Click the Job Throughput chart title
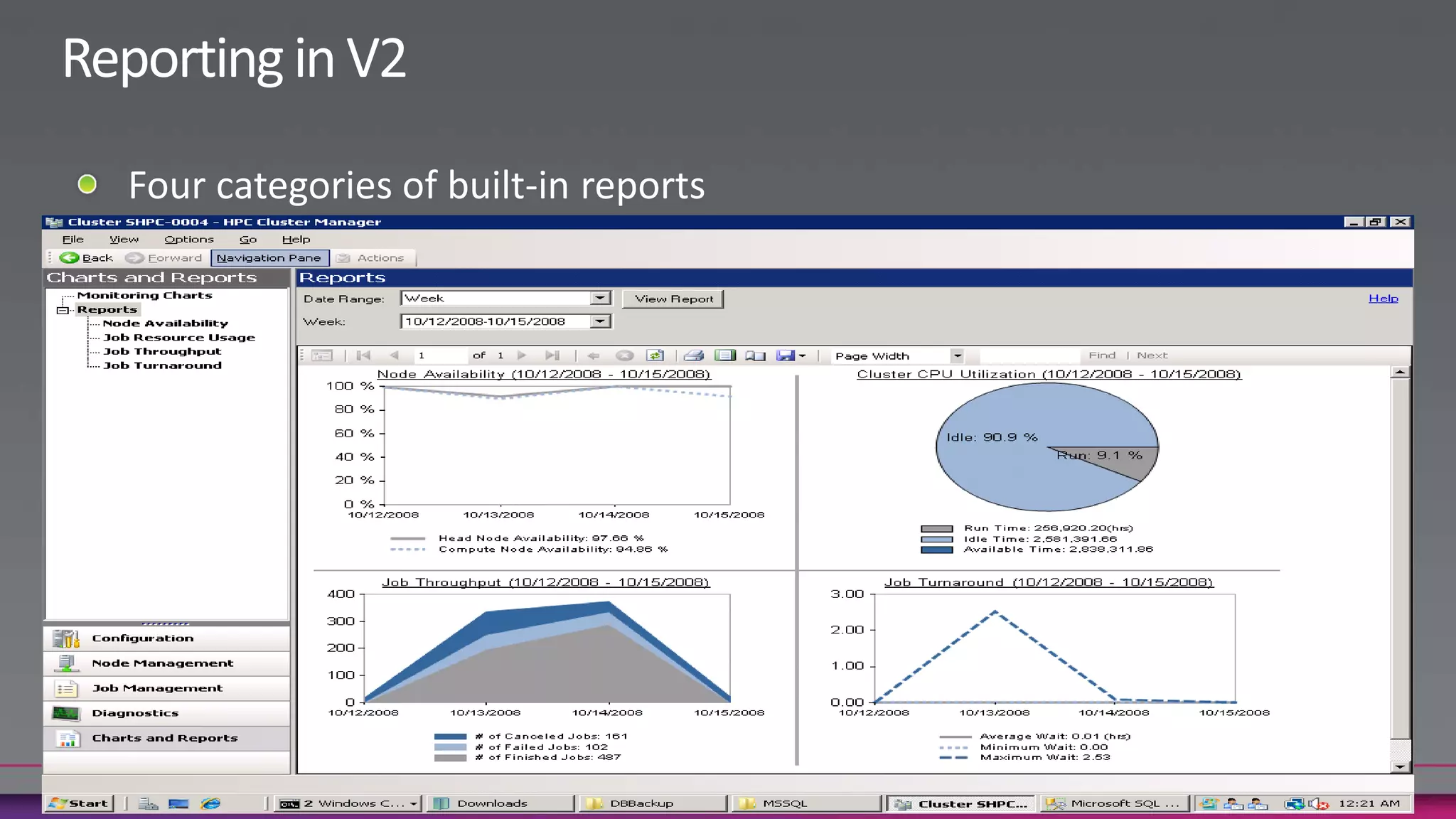This screenshot has width=1456, height=819. 545,582
